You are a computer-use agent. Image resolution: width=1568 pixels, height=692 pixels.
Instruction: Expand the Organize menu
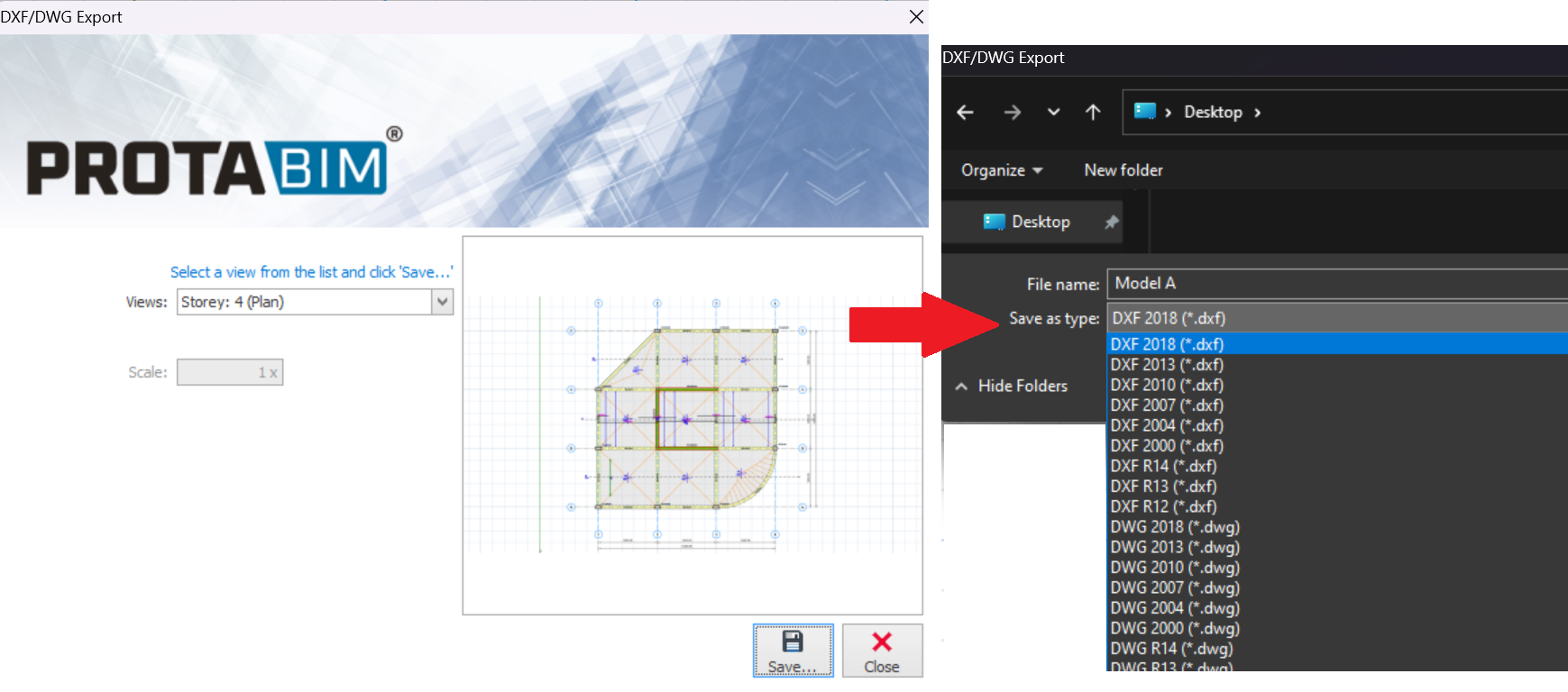[1001, 170]
